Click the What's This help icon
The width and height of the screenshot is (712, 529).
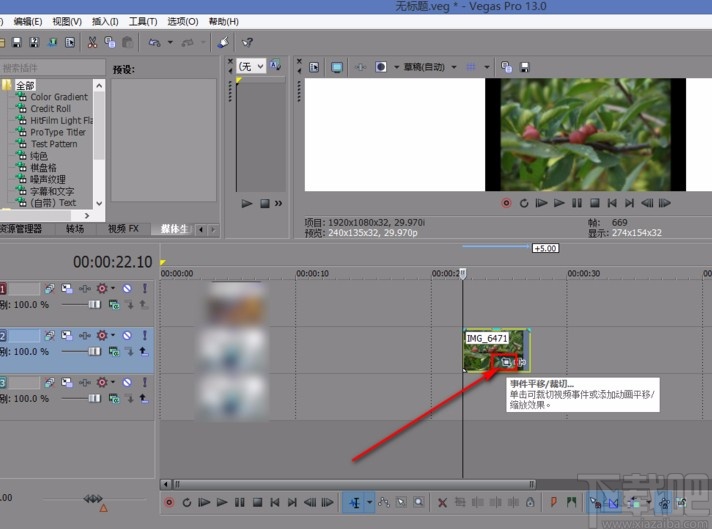click(247, 42)
